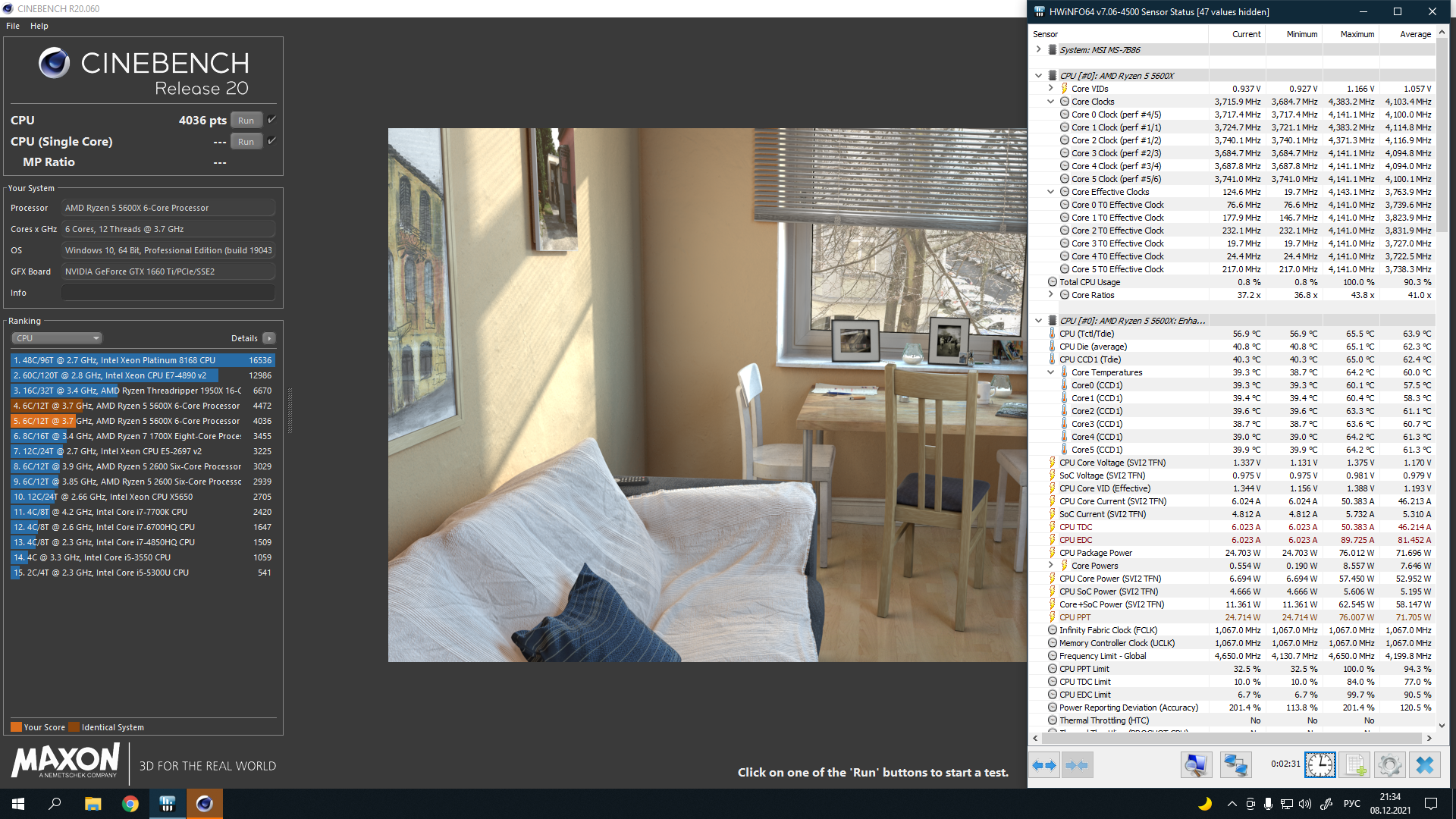
Task: Collapse the Core Clocks tree node
Action: (1050, 102)
